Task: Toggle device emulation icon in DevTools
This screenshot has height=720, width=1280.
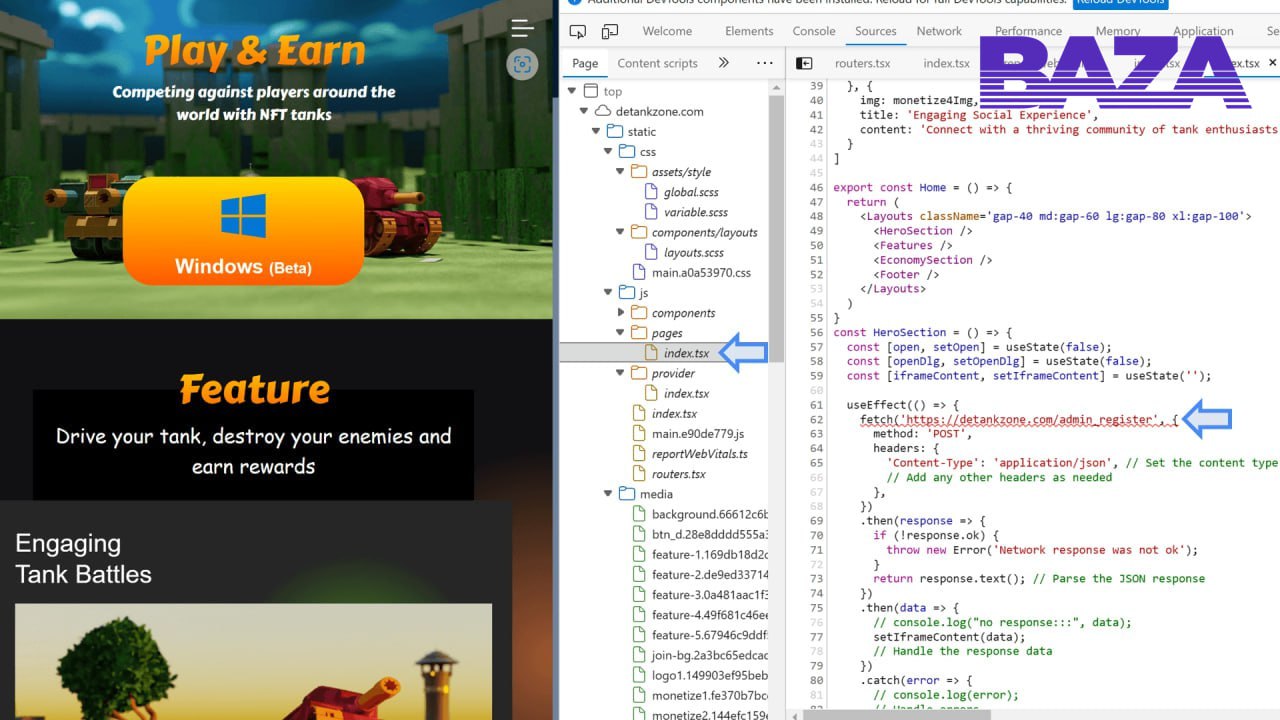Action: click(609, 32)
